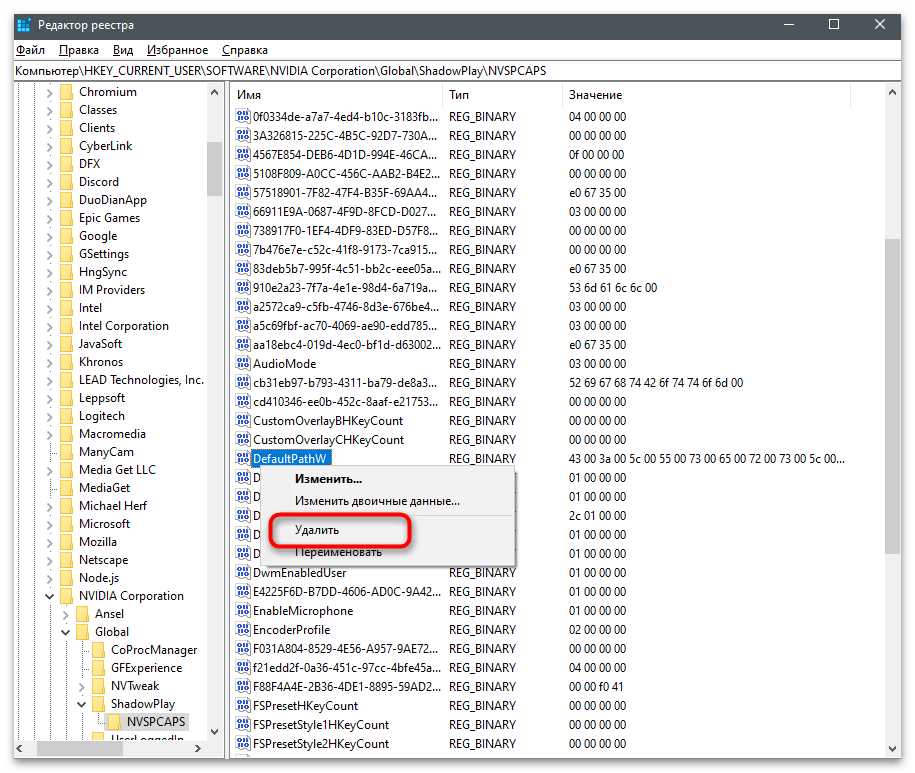
Task: Open the Файл menu
Action: (x=30, y=50)
